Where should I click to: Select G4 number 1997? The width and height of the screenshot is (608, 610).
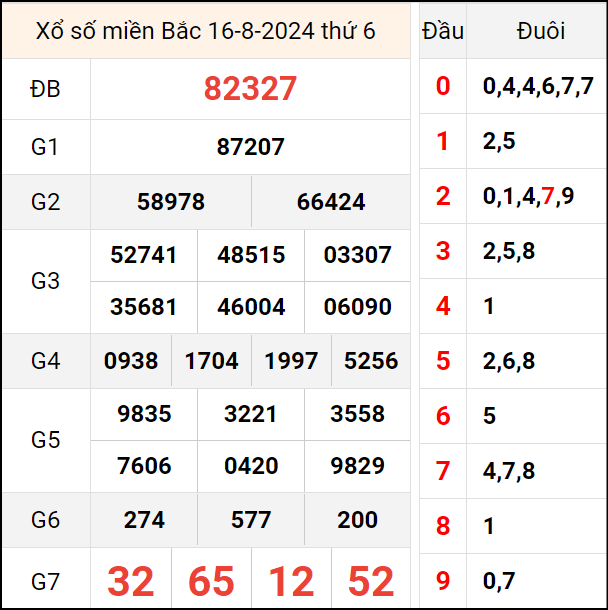pos(291,361)
